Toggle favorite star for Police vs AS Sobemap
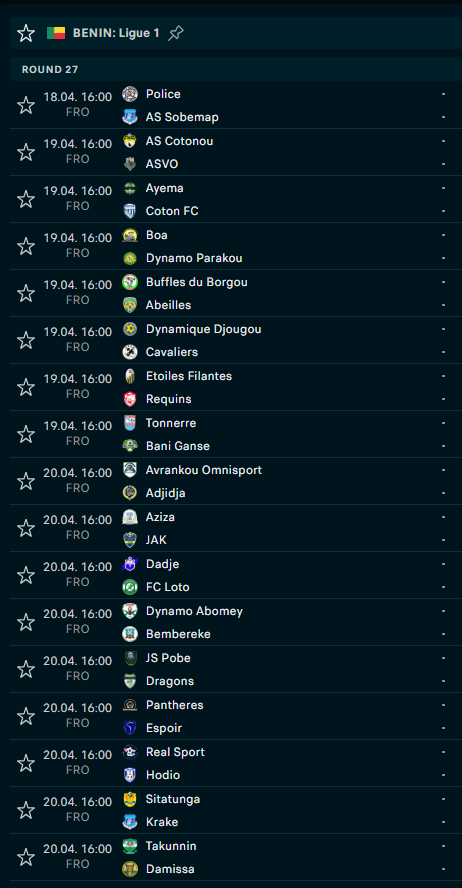The width and height of the screenshot is (462, 888). 26,105
